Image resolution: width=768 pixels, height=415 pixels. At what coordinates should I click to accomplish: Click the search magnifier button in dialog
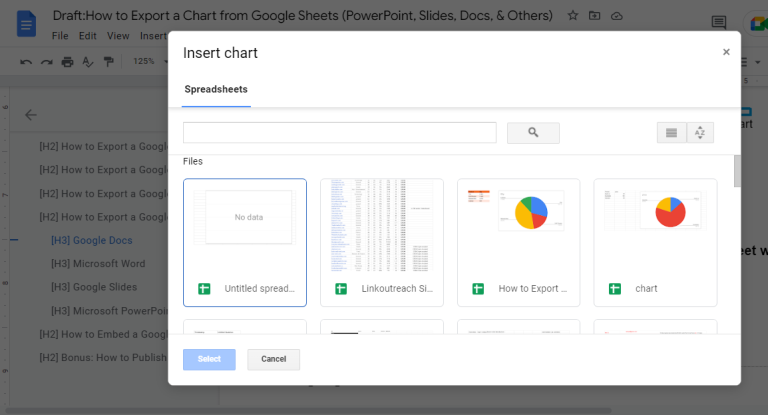533,133
